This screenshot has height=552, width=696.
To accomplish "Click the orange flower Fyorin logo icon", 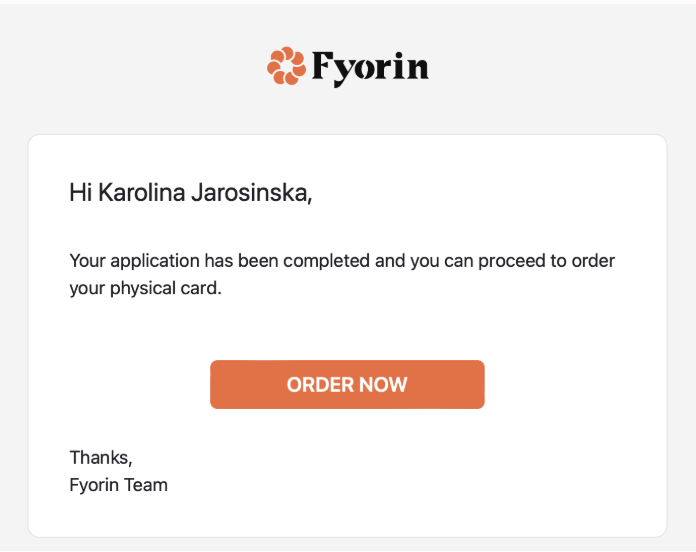I will point(286,66).
